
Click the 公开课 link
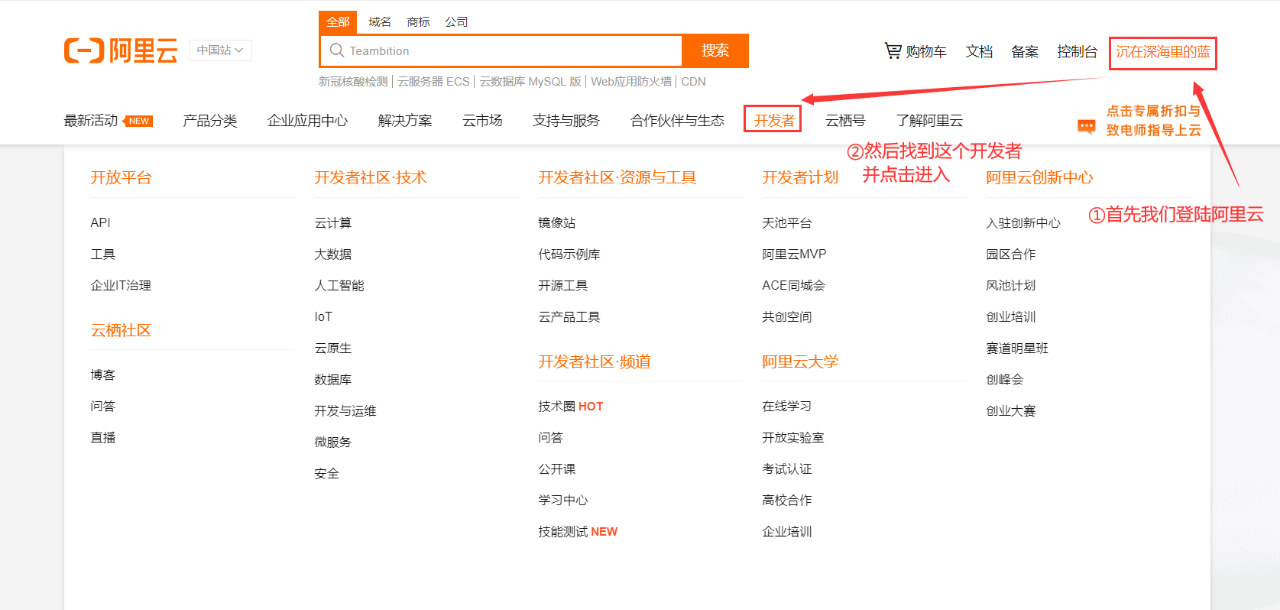coord(557,469)
